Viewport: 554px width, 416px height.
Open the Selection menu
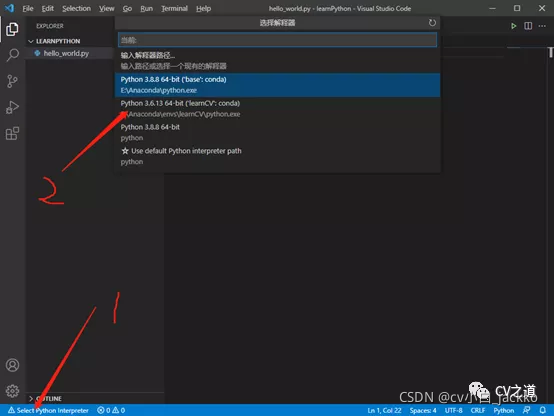[76, 8]
